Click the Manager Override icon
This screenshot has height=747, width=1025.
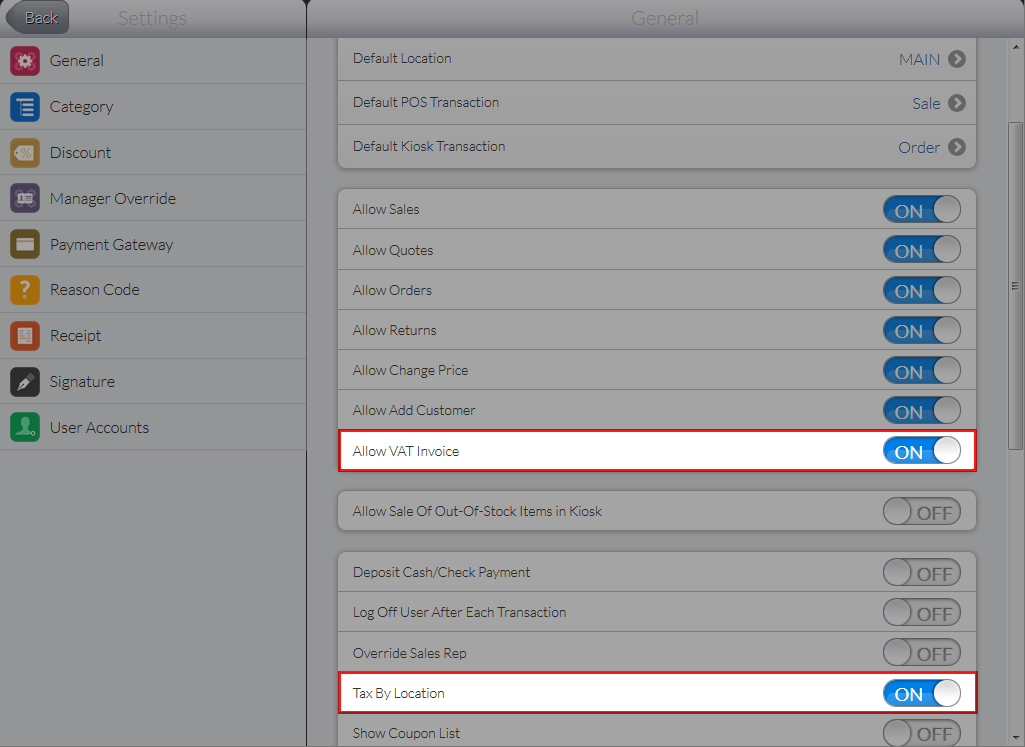click(25, 199)
